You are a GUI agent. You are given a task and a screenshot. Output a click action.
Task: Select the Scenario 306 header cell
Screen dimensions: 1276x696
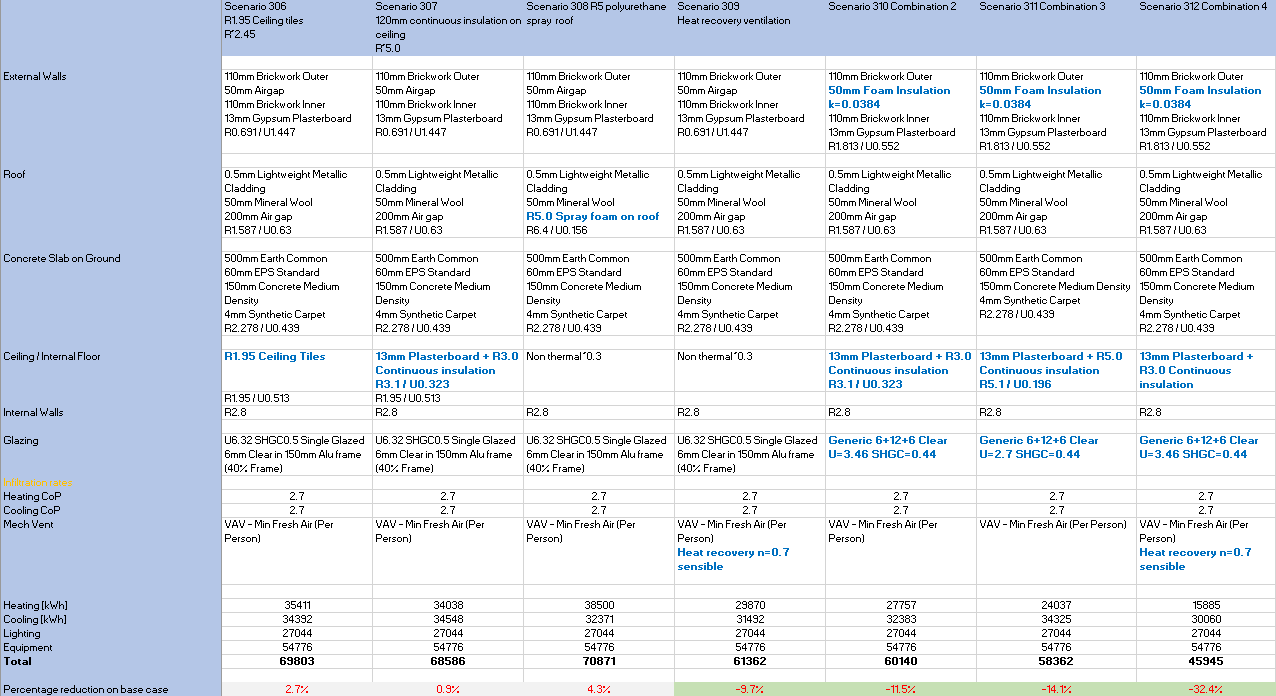coord(296,20)
